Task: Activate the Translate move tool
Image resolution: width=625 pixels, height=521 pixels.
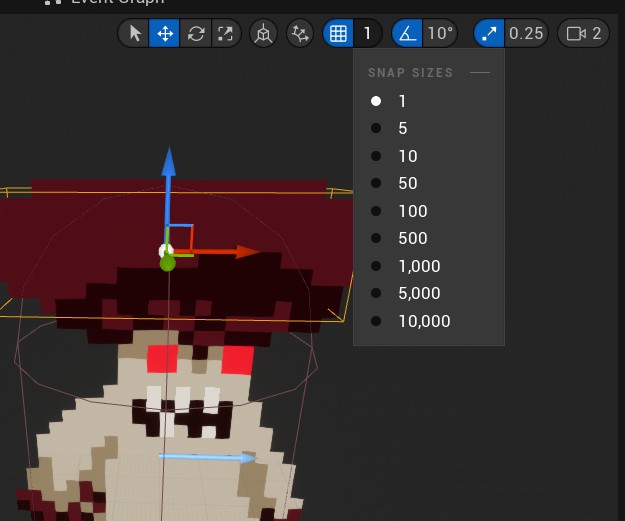Action: (165, 34)
